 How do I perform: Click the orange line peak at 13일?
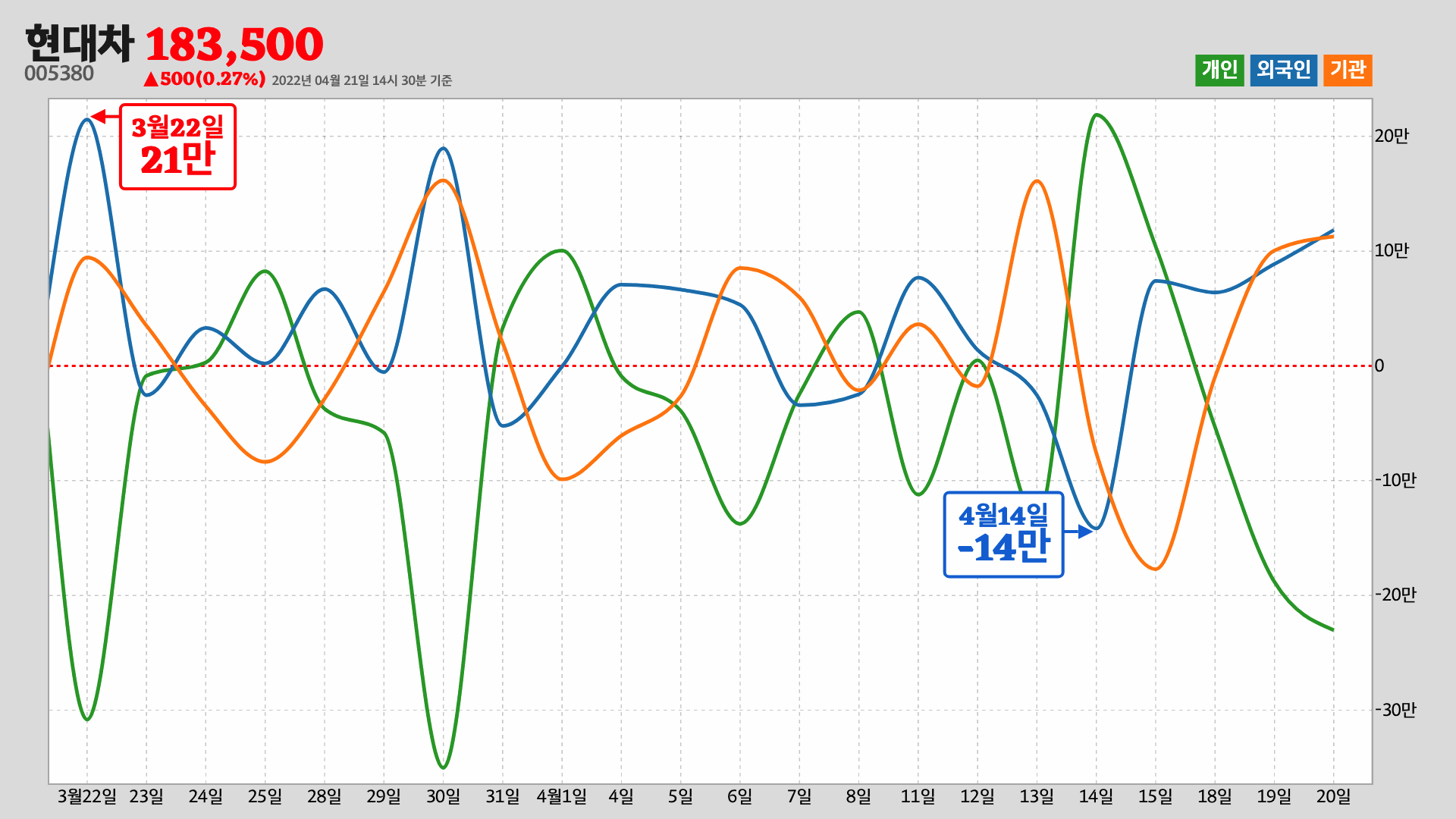coord(1037,180)
